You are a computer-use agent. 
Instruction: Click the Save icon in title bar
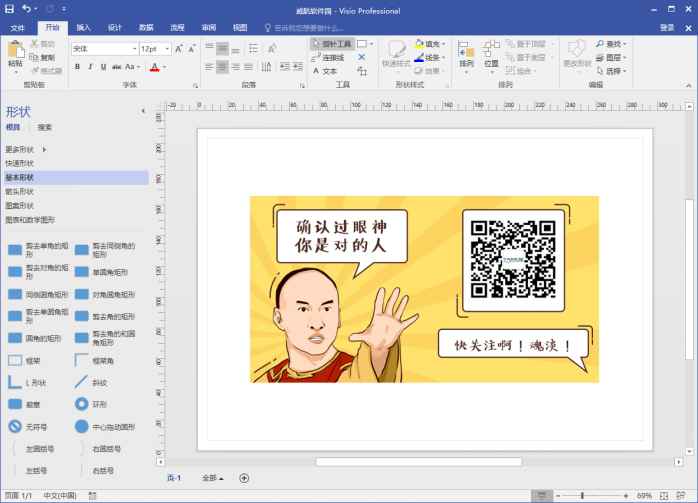tap(9, 9)
